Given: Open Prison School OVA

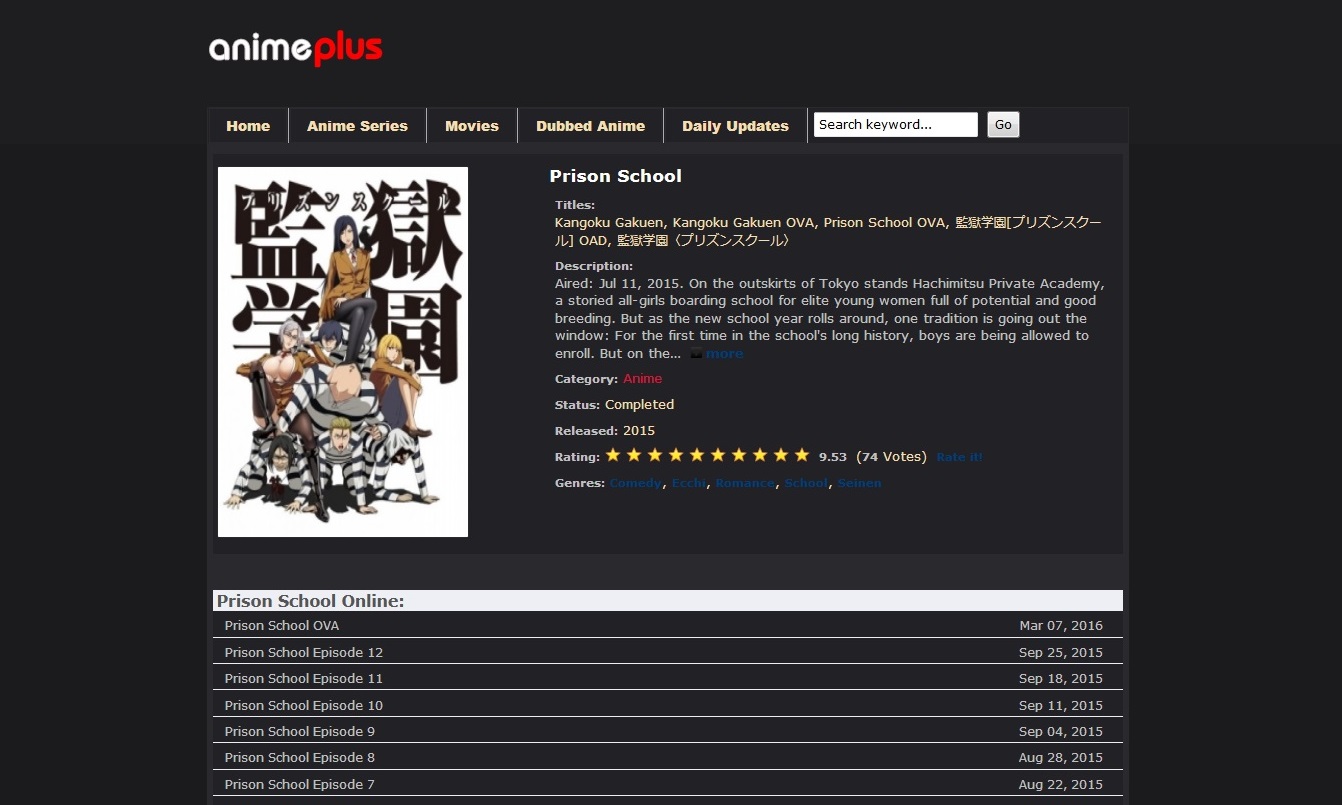Looking at the screenshot, I should pos(282,626).
